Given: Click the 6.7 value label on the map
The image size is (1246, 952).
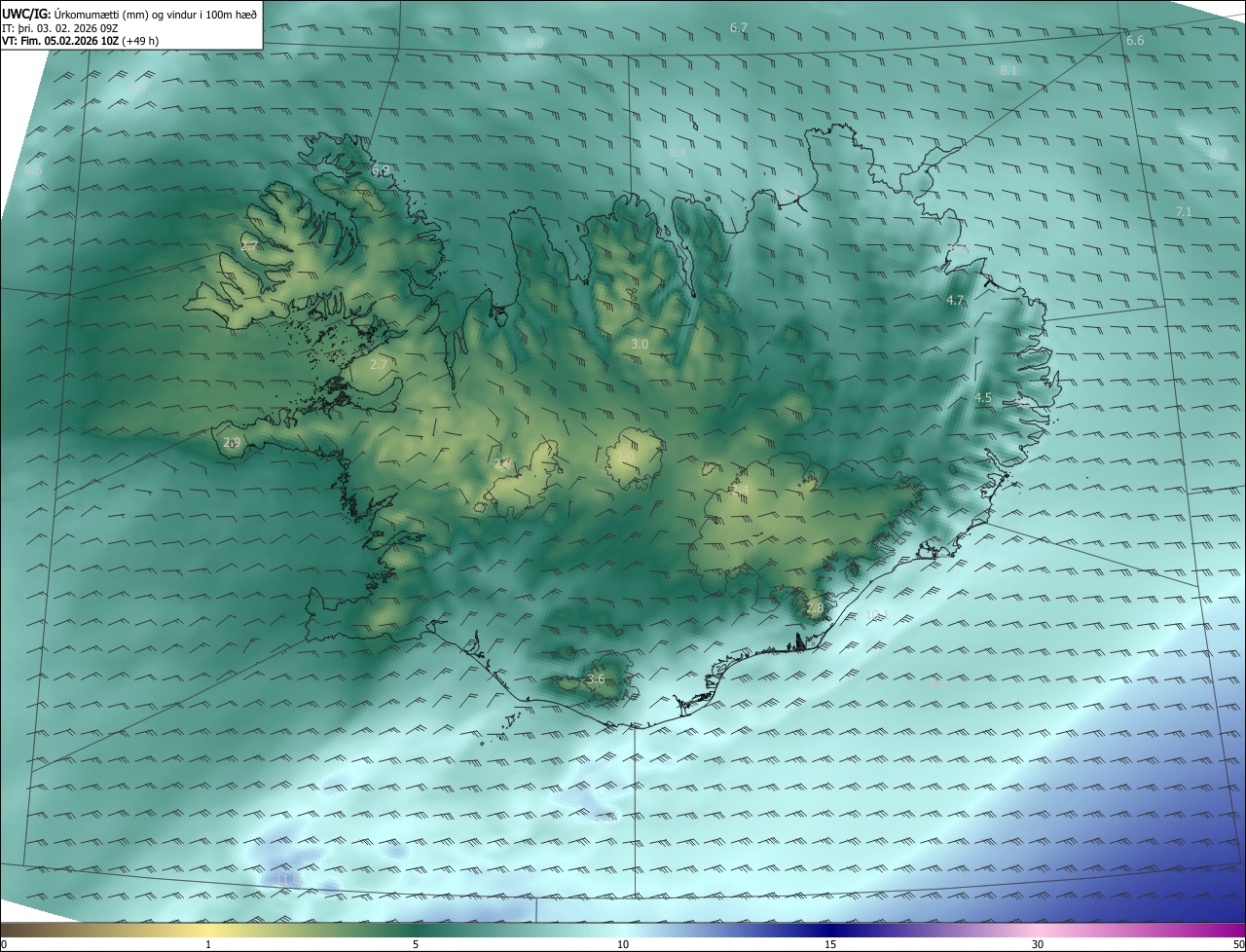Looking at the screenshot, I should pos(739,27).
